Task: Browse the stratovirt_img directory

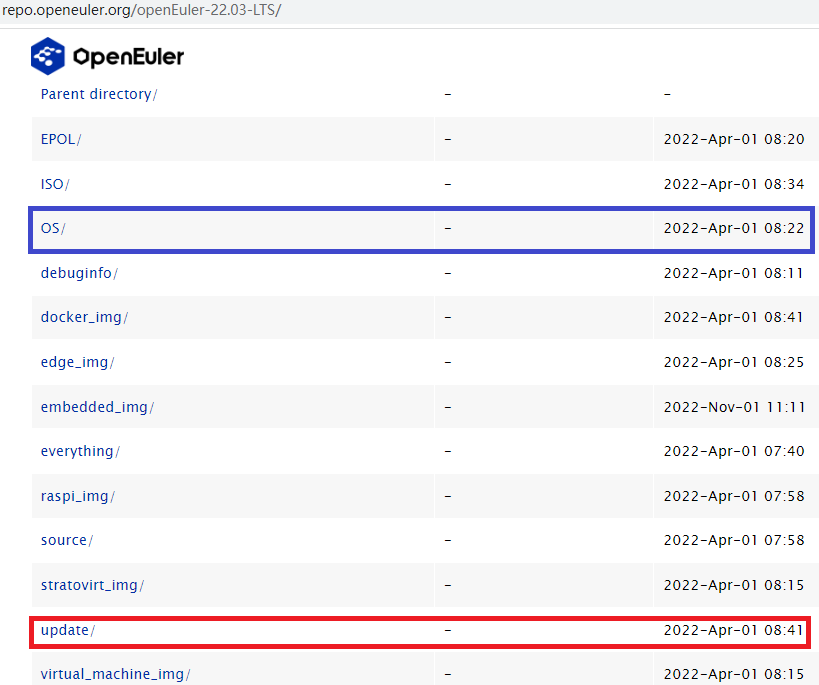Action: pos(86,584)
